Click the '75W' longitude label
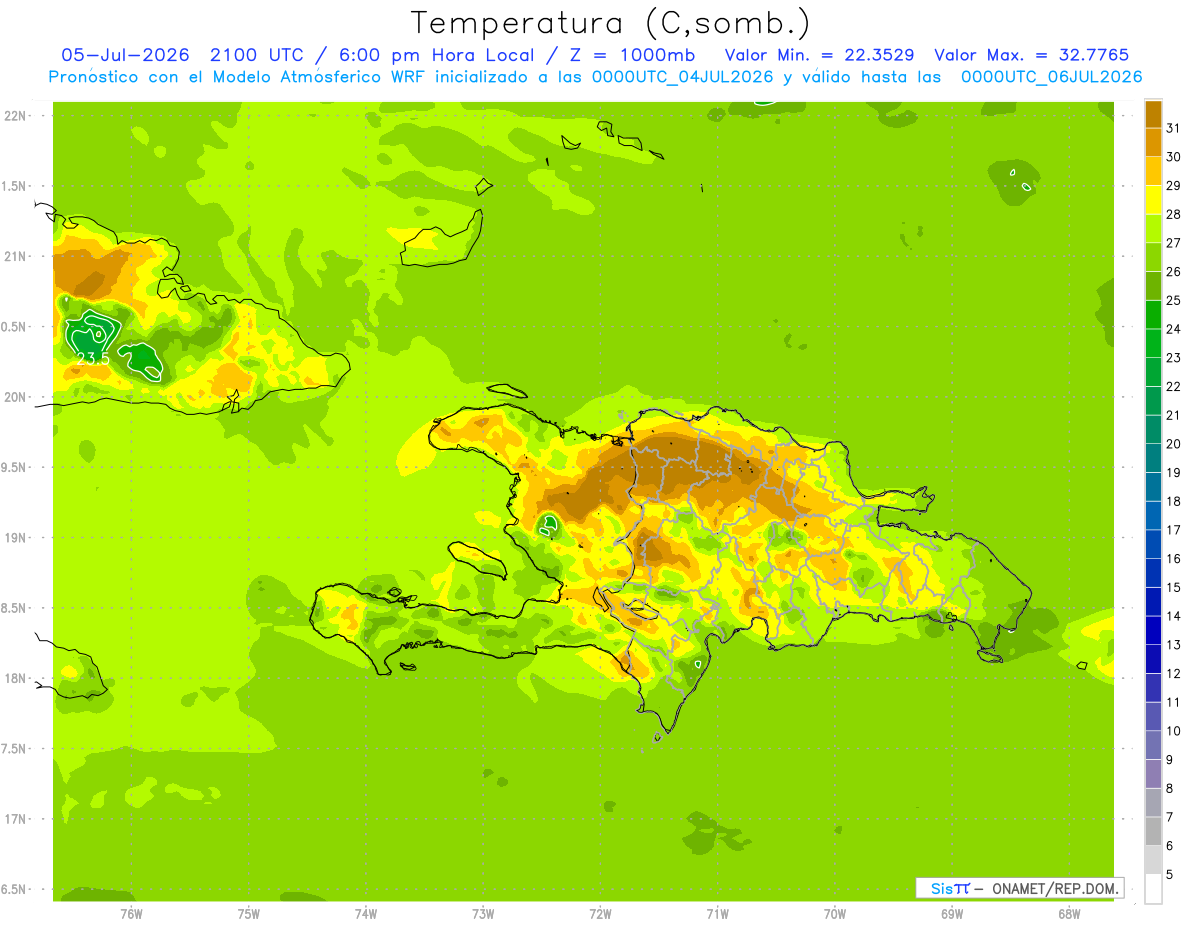Image resolution: width=1200 pixels, height=927 pixels. coord(249,914)
